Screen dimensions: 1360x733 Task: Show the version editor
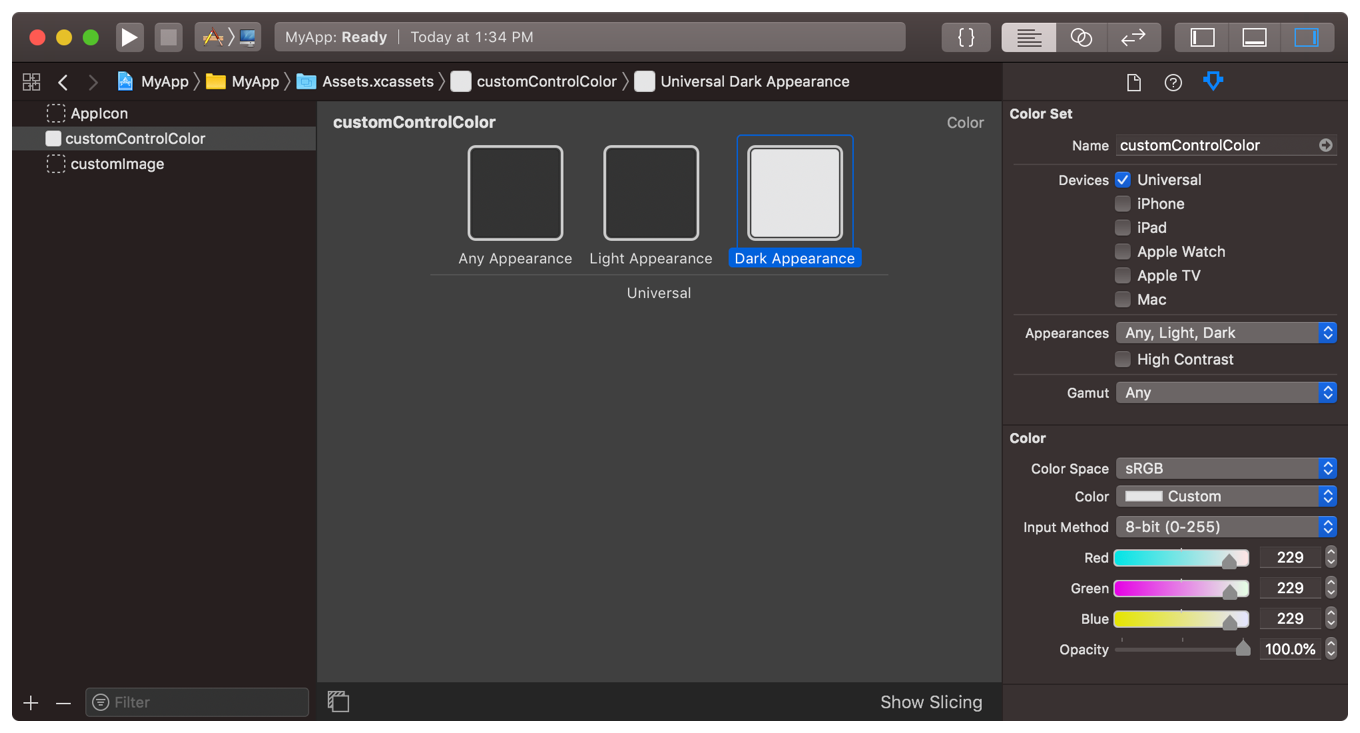pos(1133,37)
